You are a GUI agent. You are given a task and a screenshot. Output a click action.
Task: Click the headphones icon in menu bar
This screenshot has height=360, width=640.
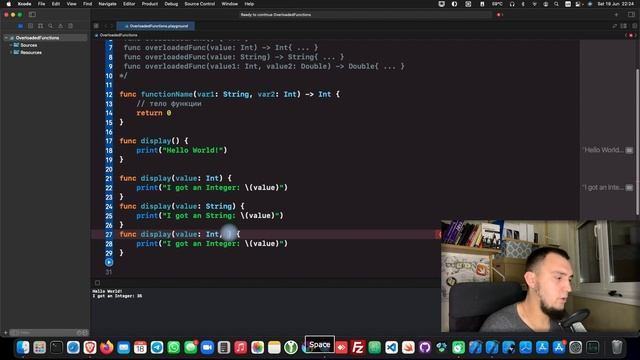[512, 4]
